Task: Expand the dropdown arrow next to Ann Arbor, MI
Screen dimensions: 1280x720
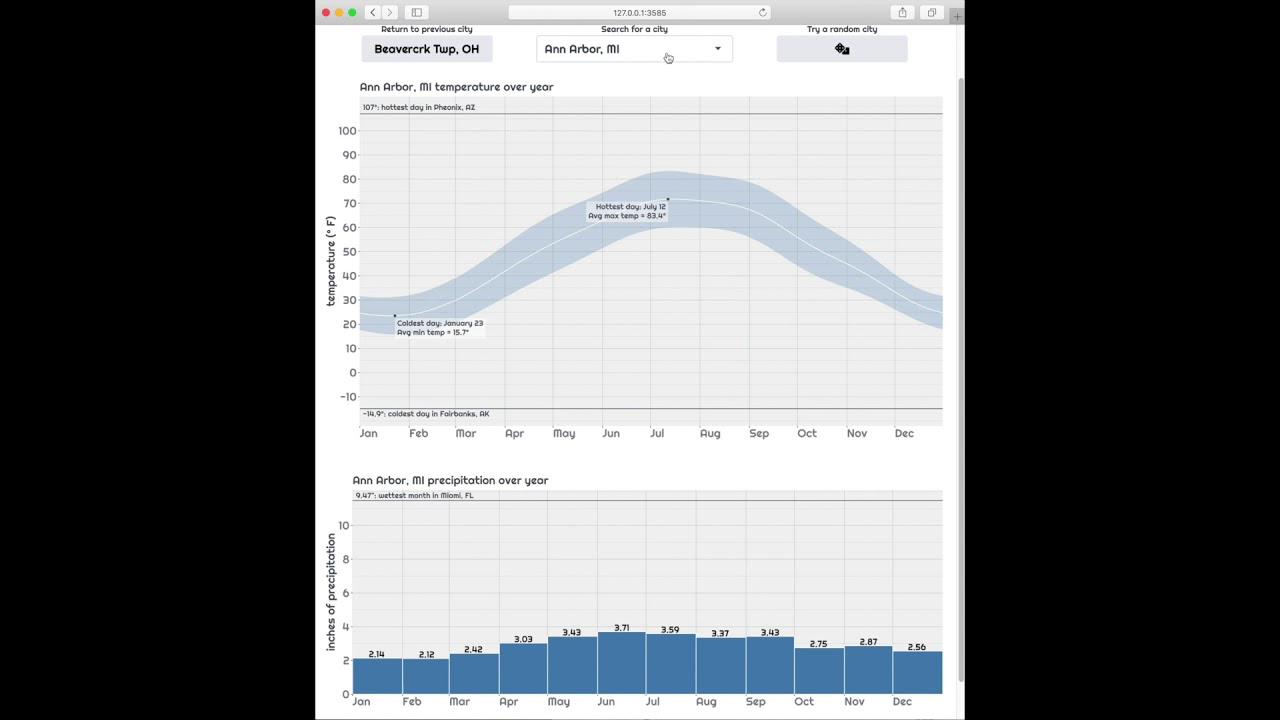Action: tap(717, 48)
